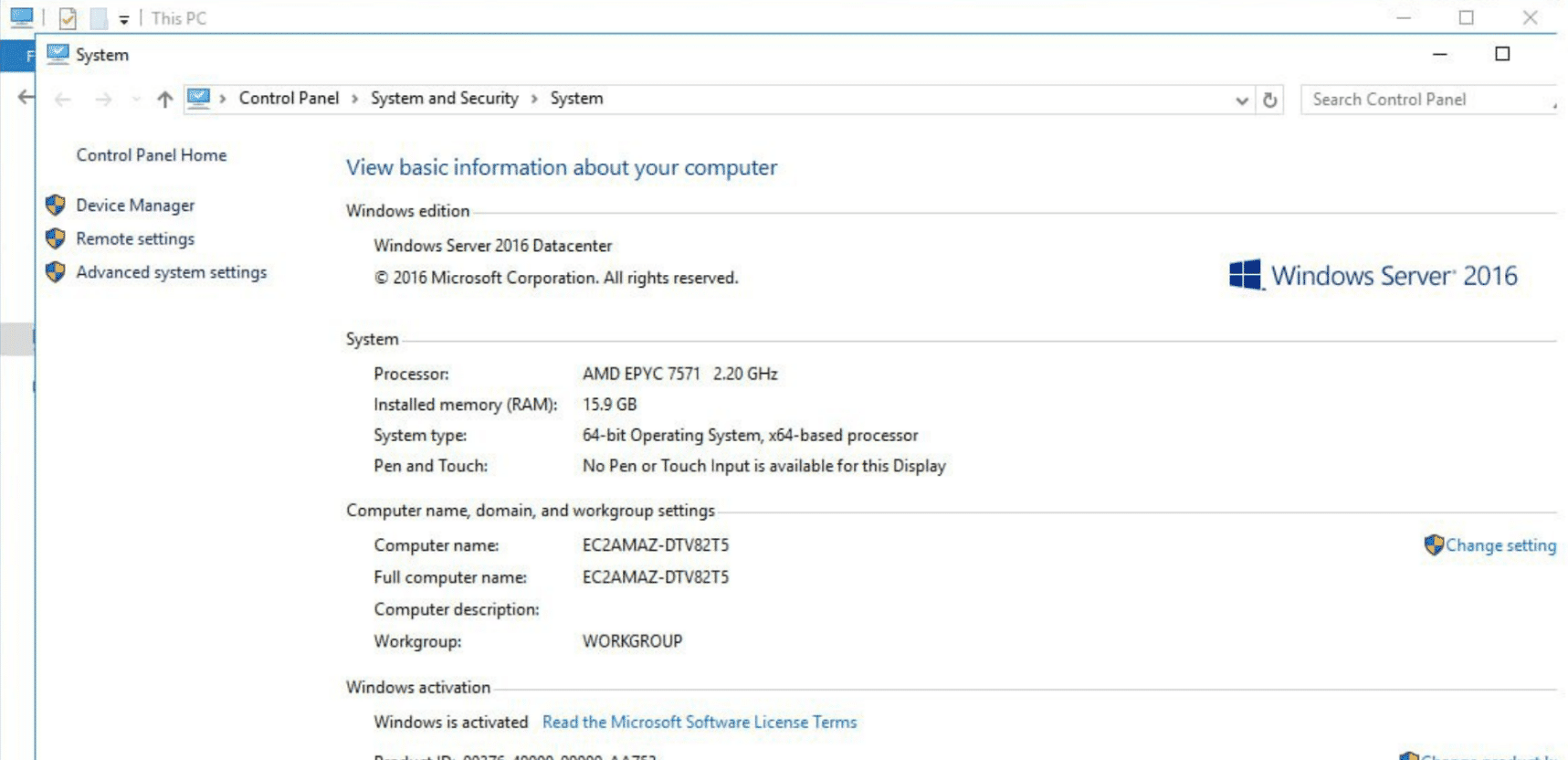
Task: Click the Search Control Panel field
Action: click(1428, 100)
